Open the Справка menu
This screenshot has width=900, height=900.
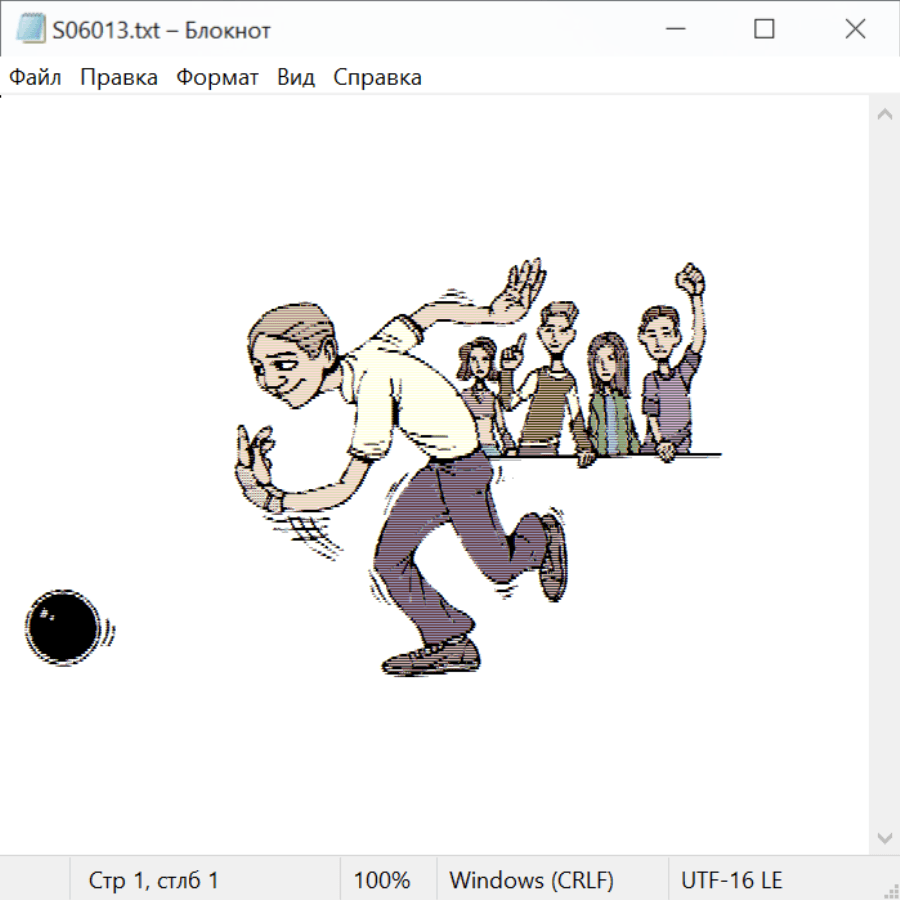(377, 78)
